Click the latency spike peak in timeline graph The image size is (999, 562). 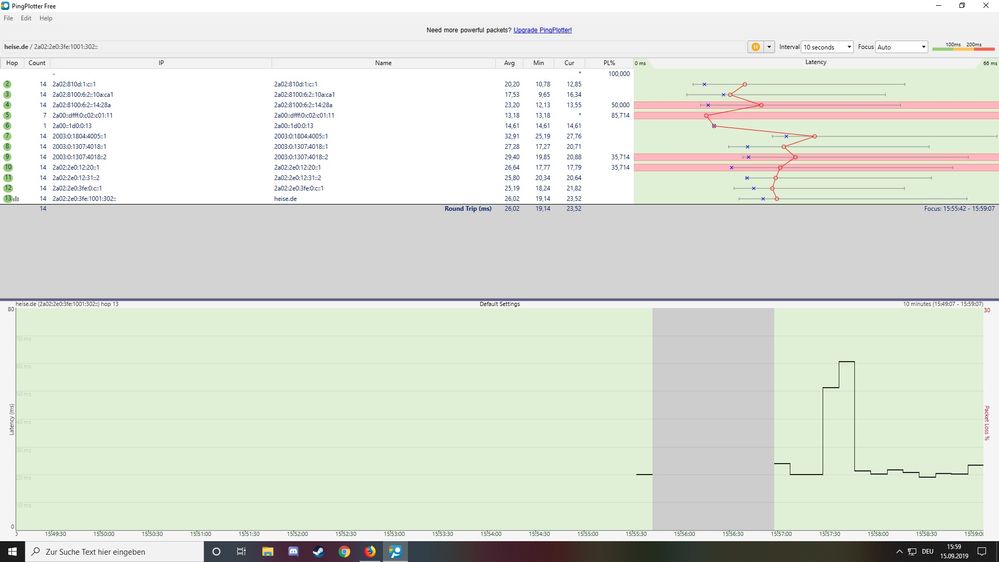846,362
